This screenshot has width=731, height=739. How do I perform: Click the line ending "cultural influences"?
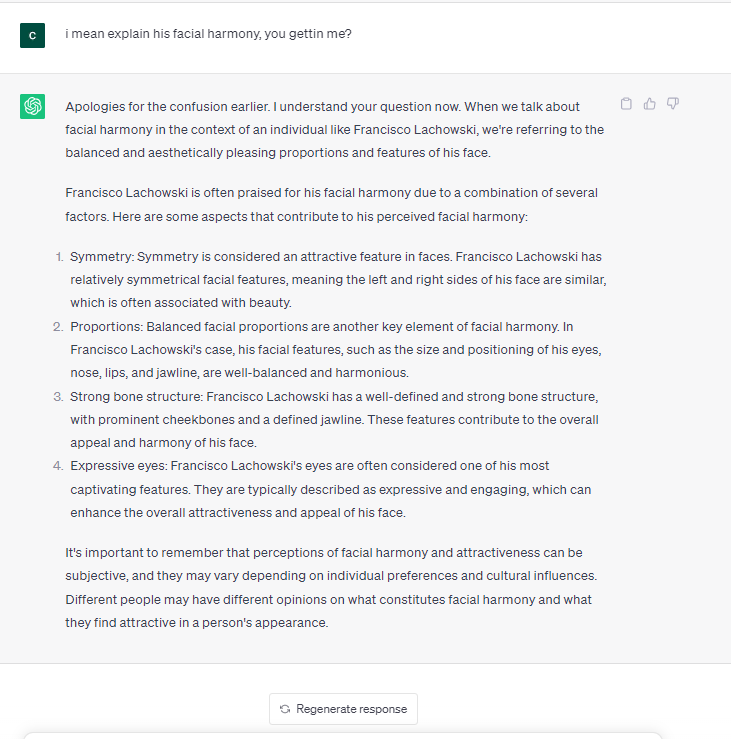(329, 576)
